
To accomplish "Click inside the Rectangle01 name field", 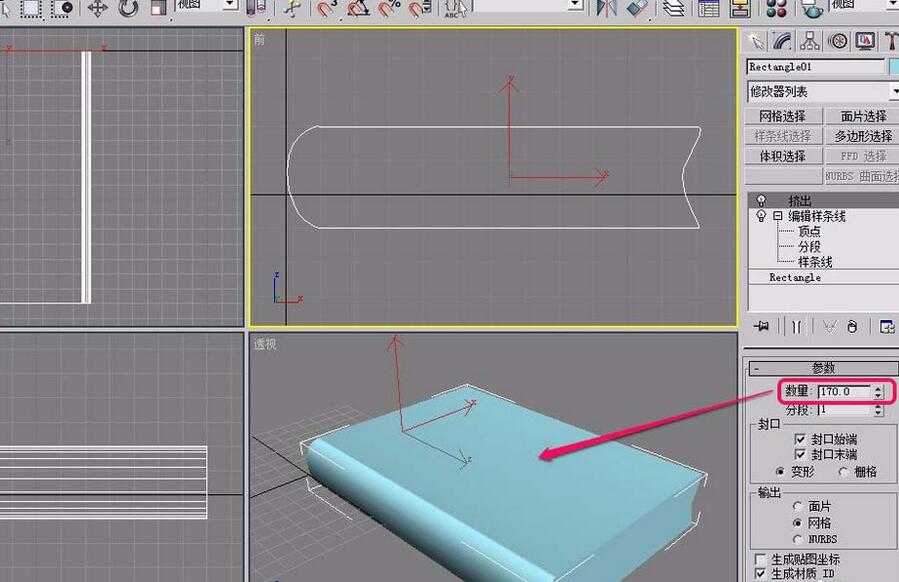I will (812, 67).
